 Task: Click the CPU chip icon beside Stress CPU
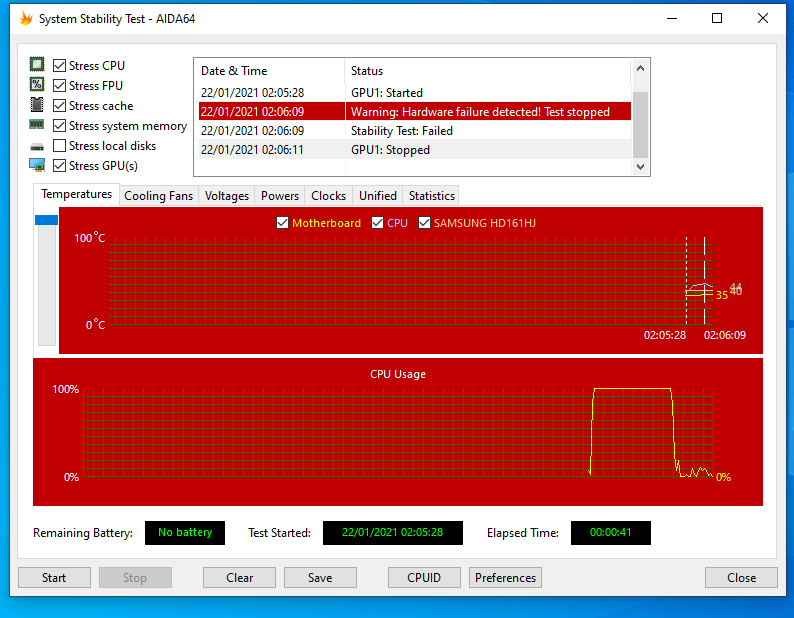click(x=36, y=64)
